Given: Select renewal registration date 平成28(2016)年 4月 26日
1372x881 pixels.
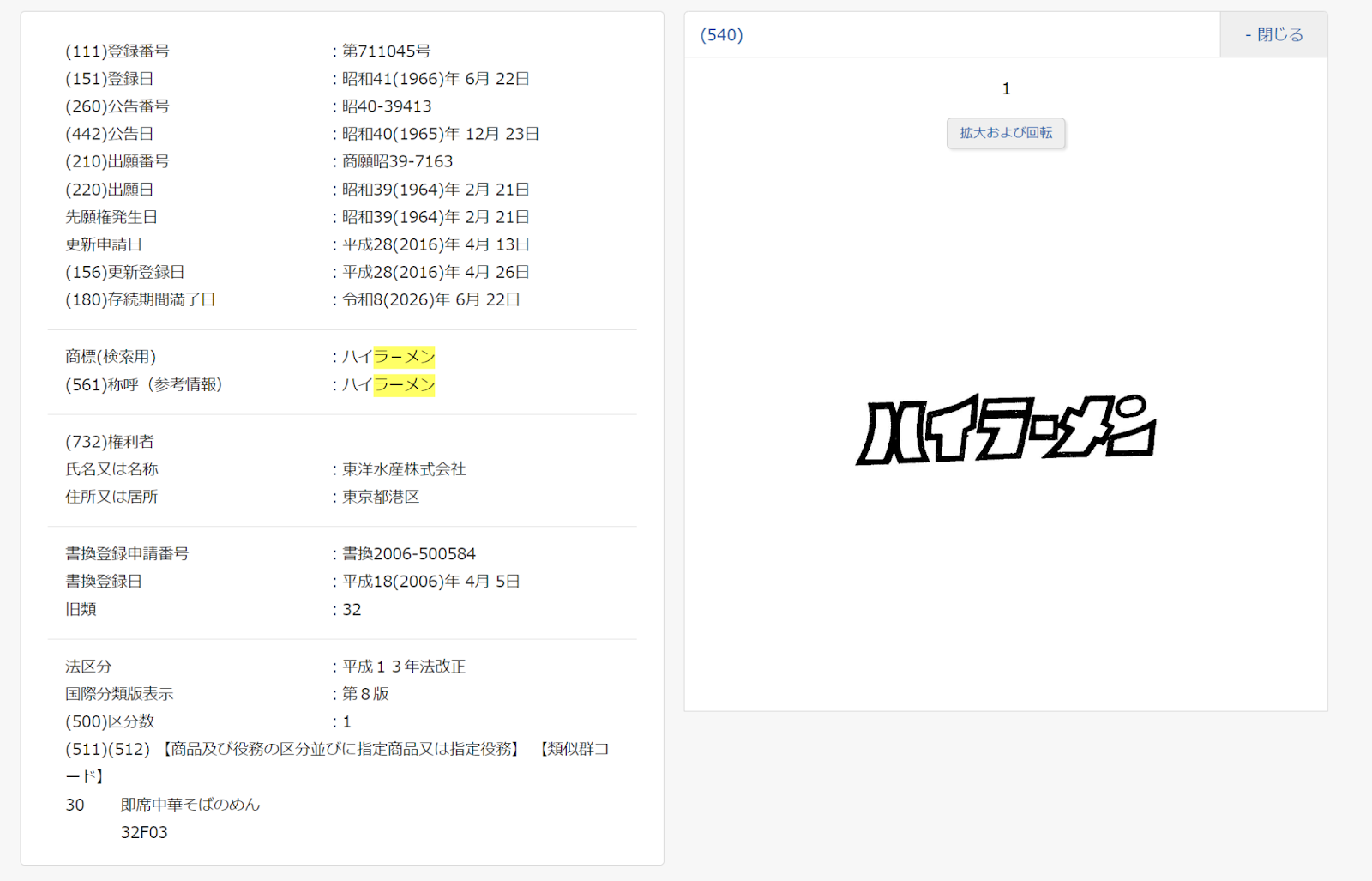Looking at the screenshot, I should tap(436, 272).
